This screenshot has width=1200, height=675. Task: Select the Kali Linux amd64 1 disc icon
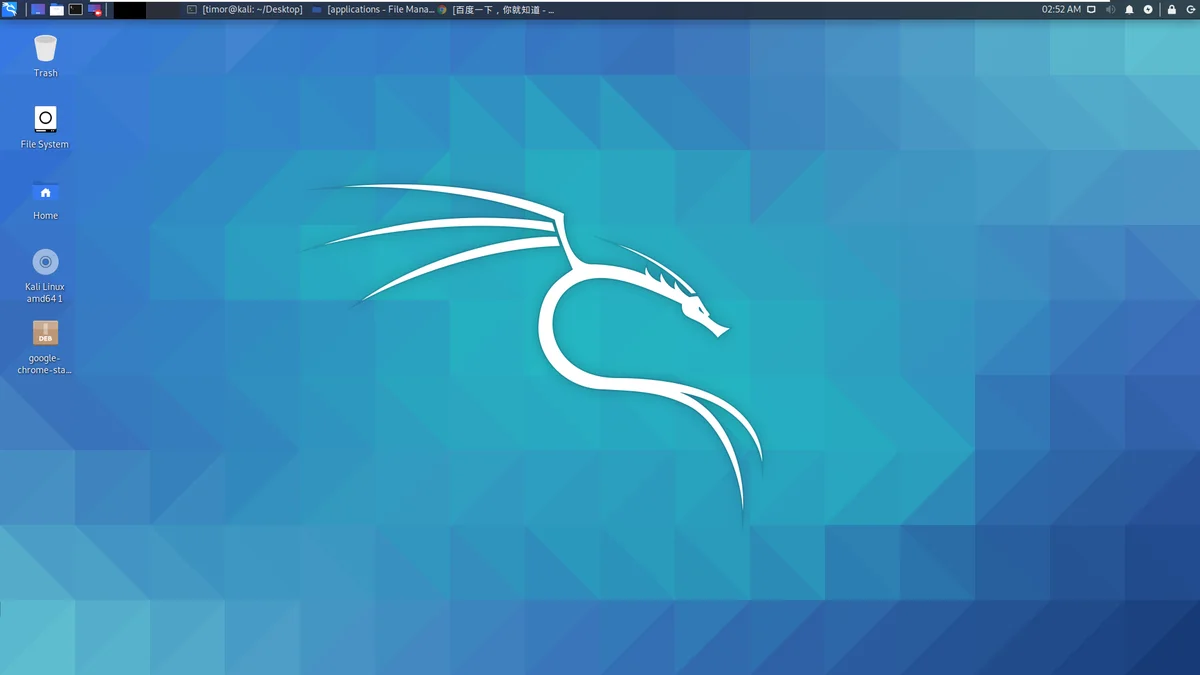[x=45, y=262]
